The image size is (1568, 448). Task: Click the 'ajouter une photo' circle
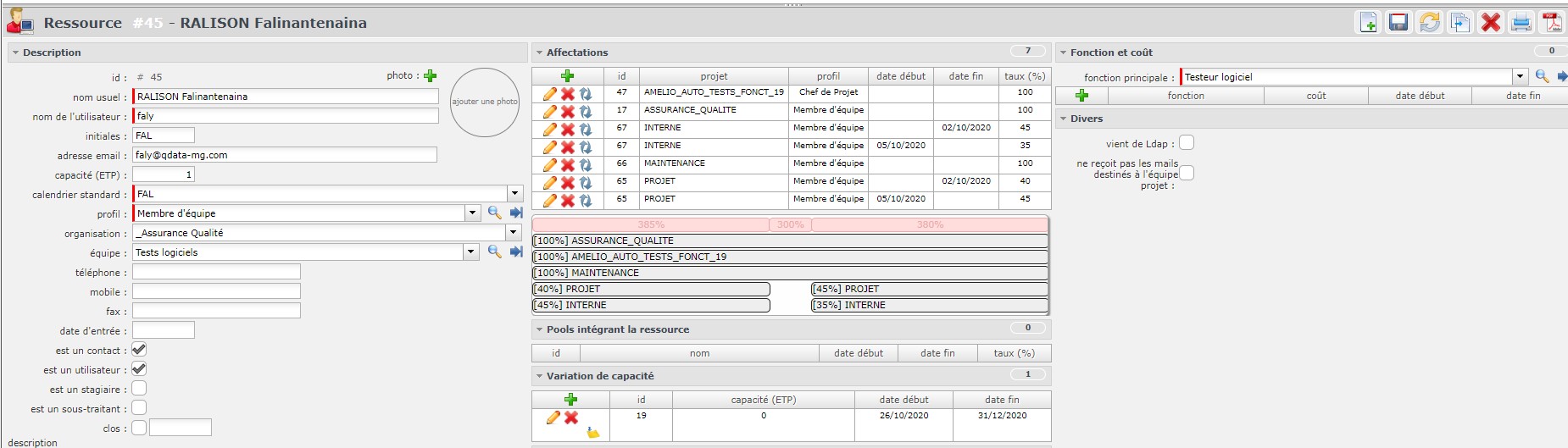484,102
